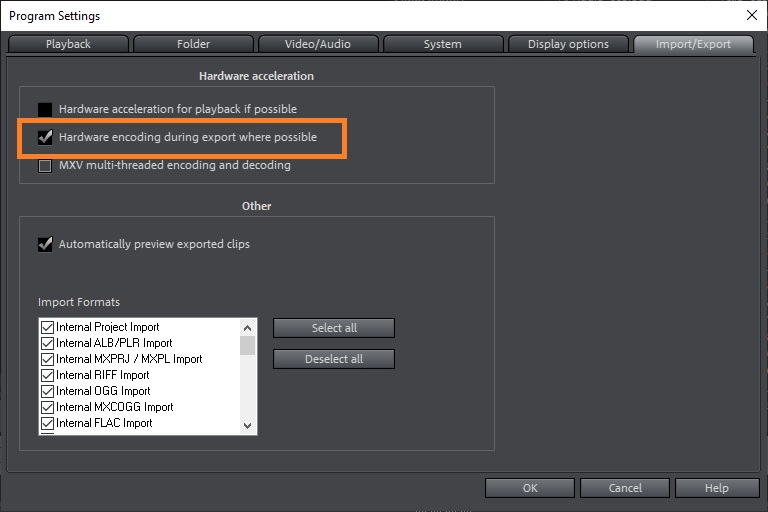Enable MXV multi-threaded encoding and decoding
Screen dimensions: 768x512
tap(45, 166)
